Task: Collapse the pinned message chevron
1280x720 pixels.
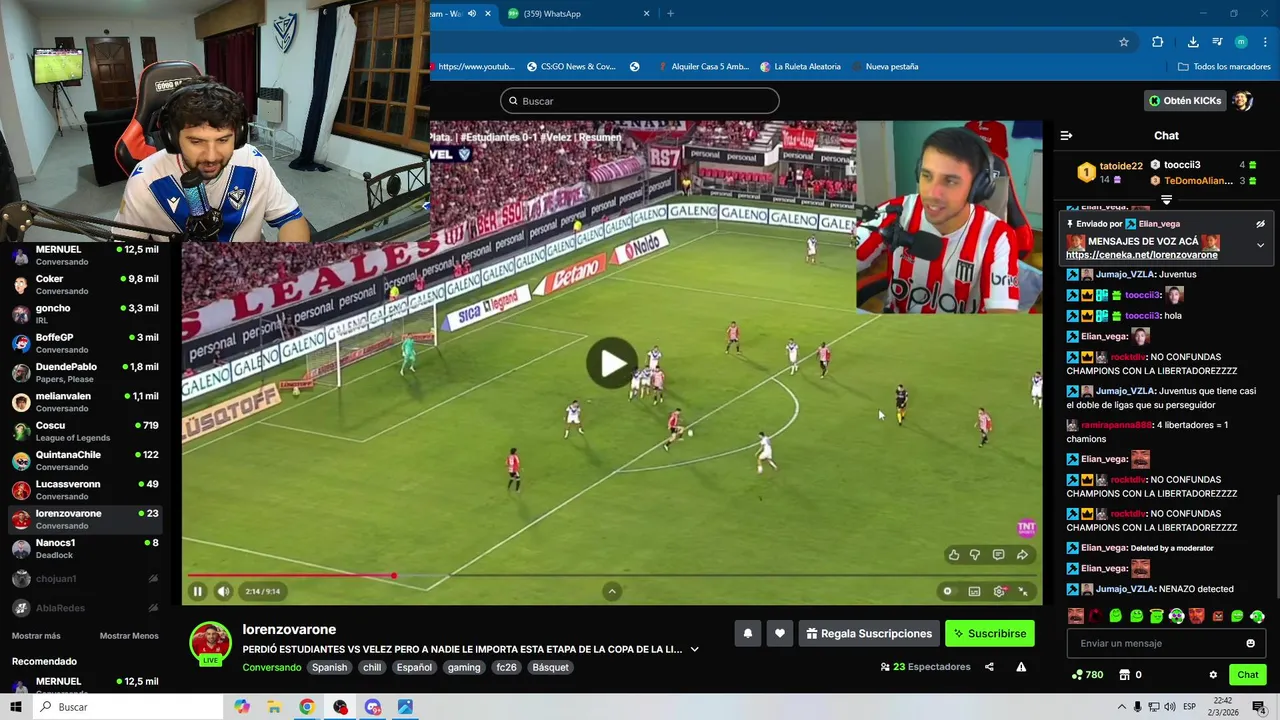Action: 1260,245
